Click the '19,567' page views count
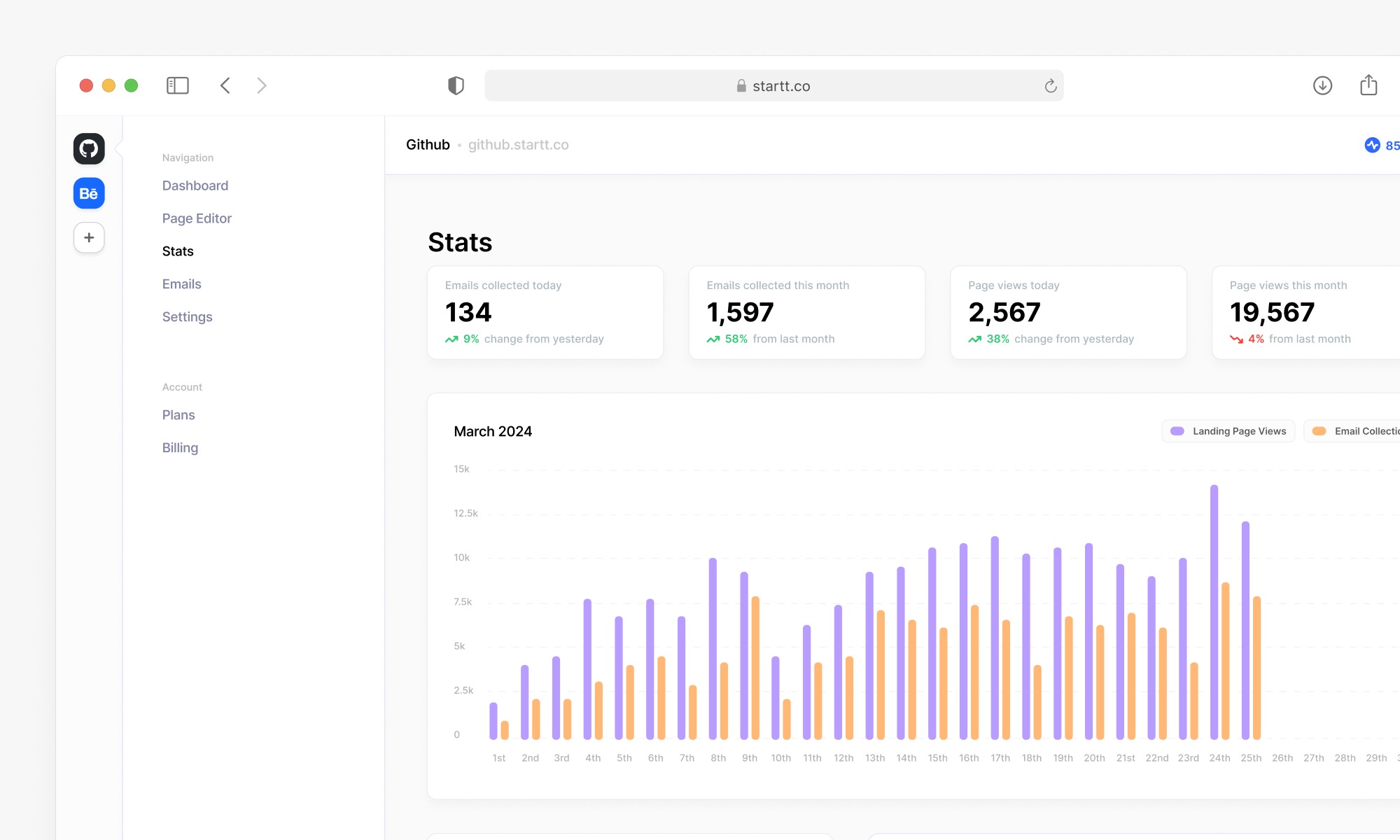Screen dimensions: 1400x840 [x=1272, y=312]
